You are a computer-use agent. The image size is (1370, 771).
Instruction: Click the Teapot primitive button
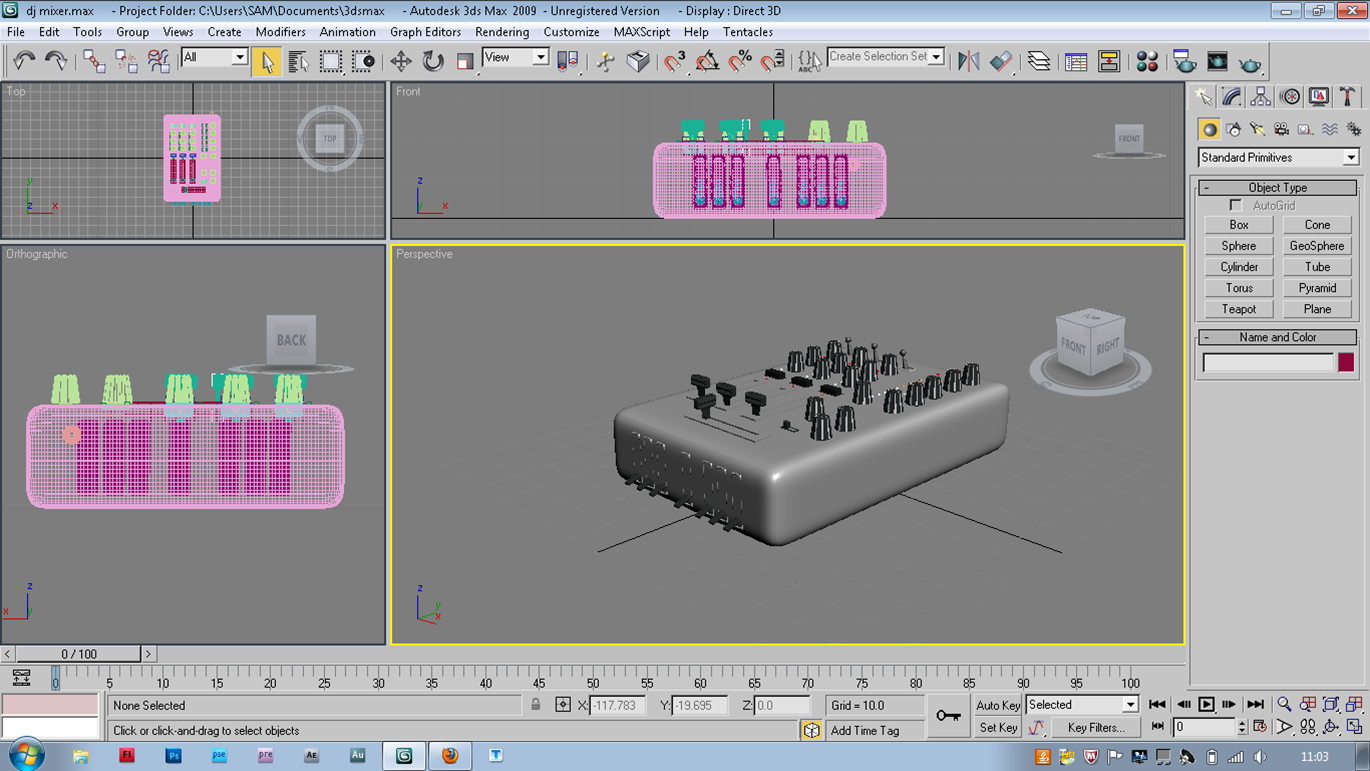[x=1239, y=309]
